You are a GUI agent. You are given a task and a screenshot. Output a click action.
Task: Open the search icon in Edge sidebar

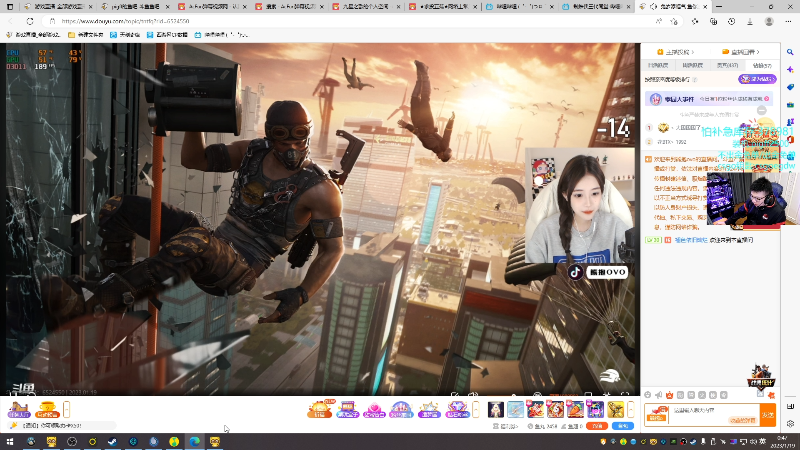[790, 52]
